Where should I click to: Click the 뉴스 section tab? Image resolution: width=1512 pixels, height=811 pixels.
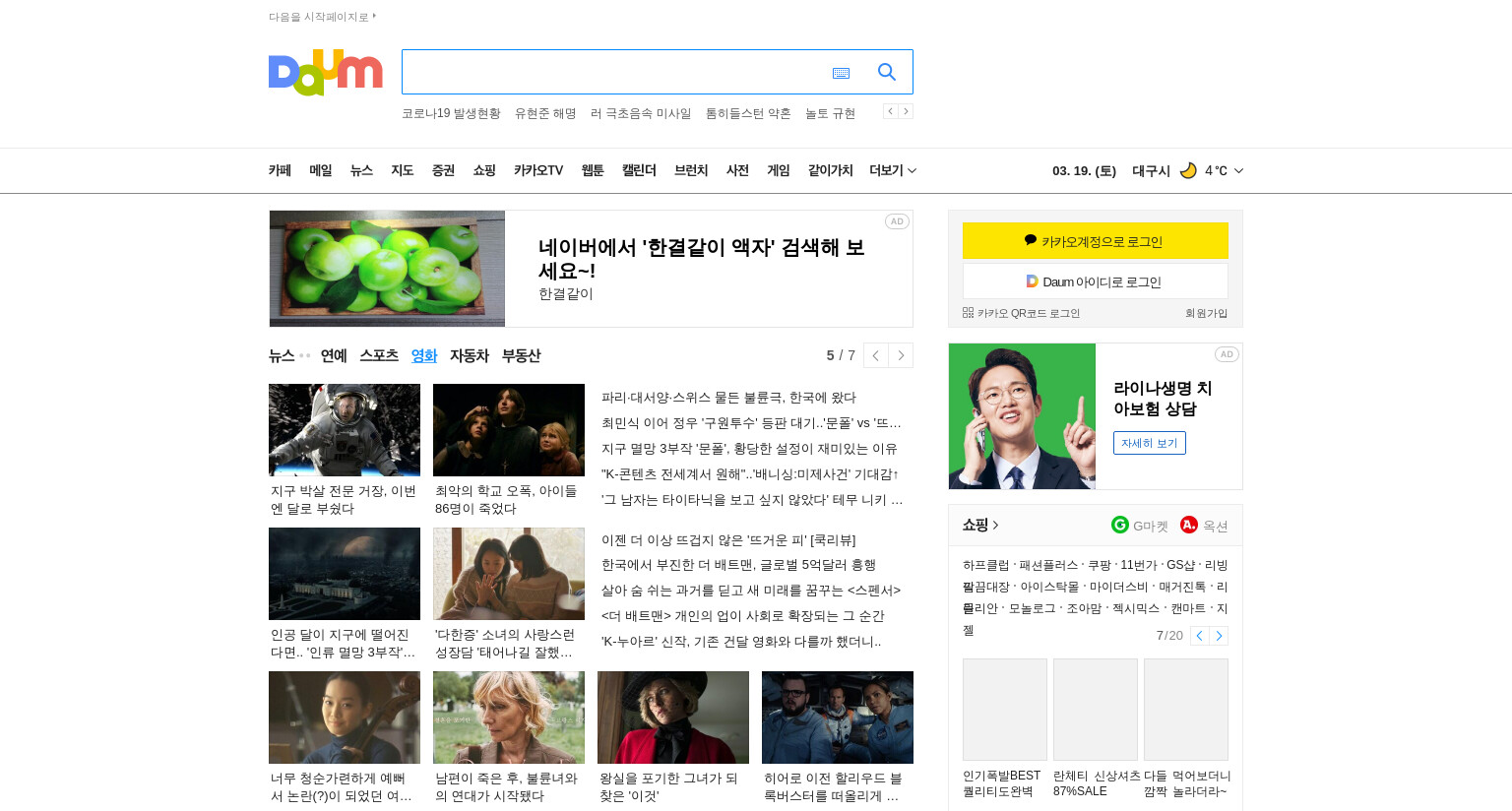282,355
